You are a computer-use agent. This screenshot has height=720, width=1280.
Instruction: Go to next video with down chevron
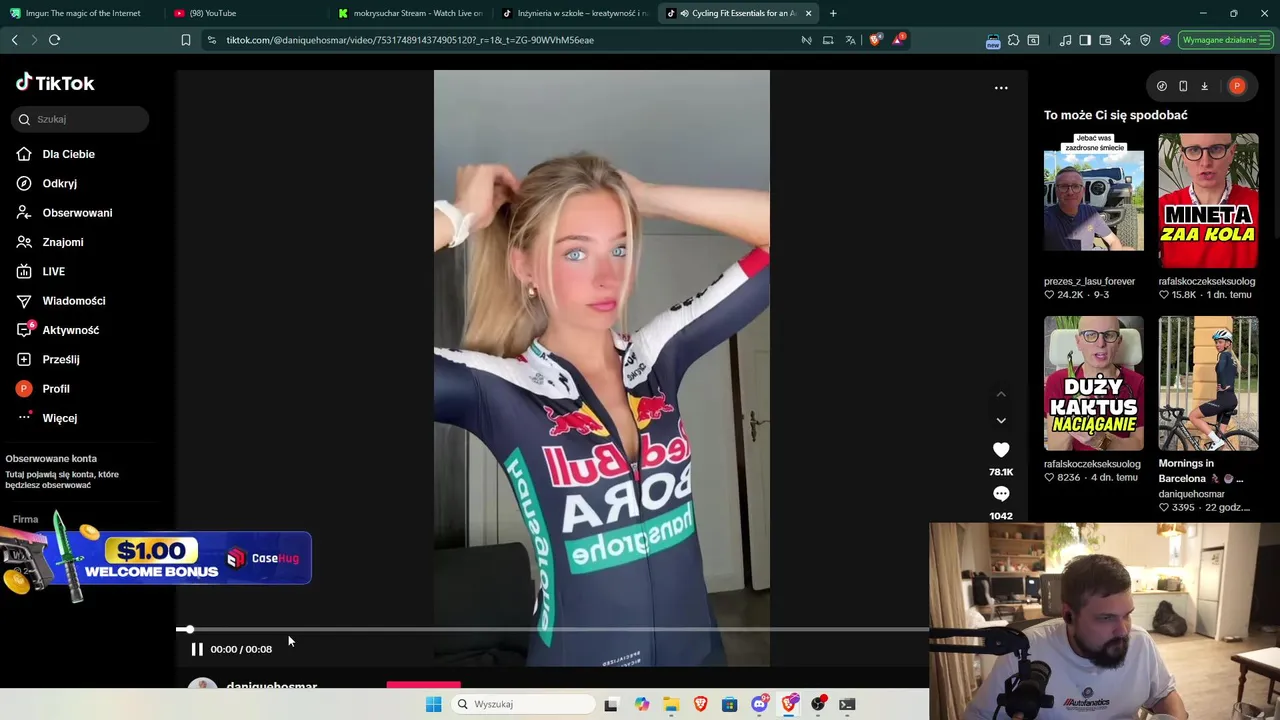pyautogui.click(x=1001, y=421)
